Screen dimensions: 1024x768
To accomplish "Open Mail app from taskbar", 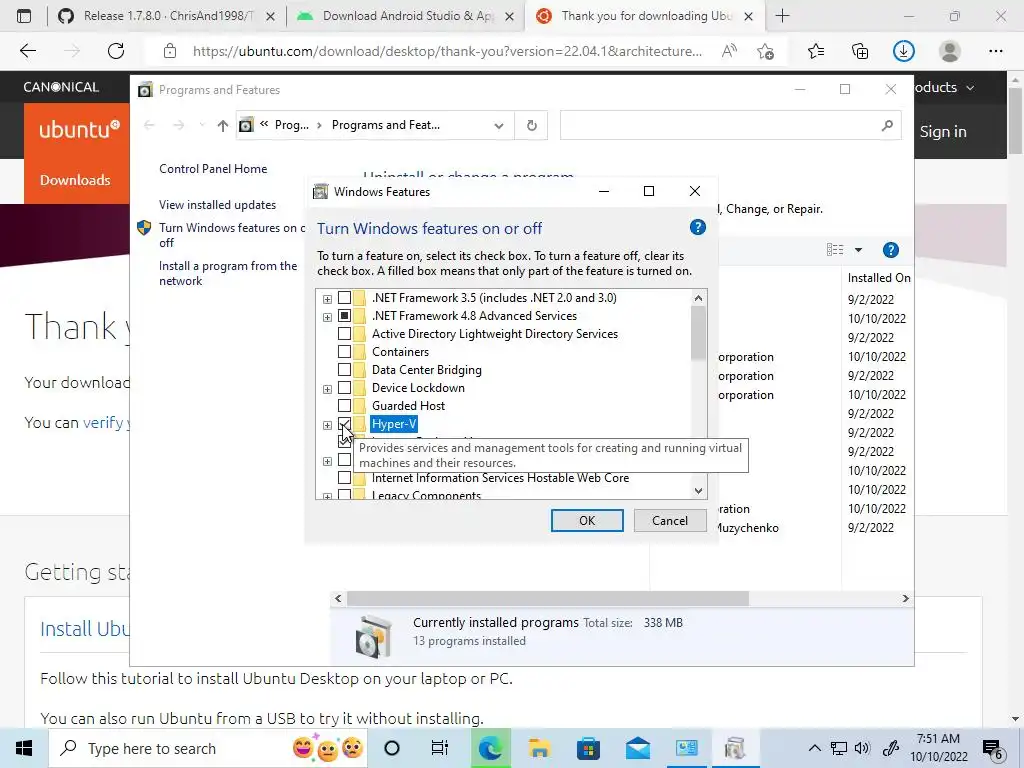I will pos(637,748).
